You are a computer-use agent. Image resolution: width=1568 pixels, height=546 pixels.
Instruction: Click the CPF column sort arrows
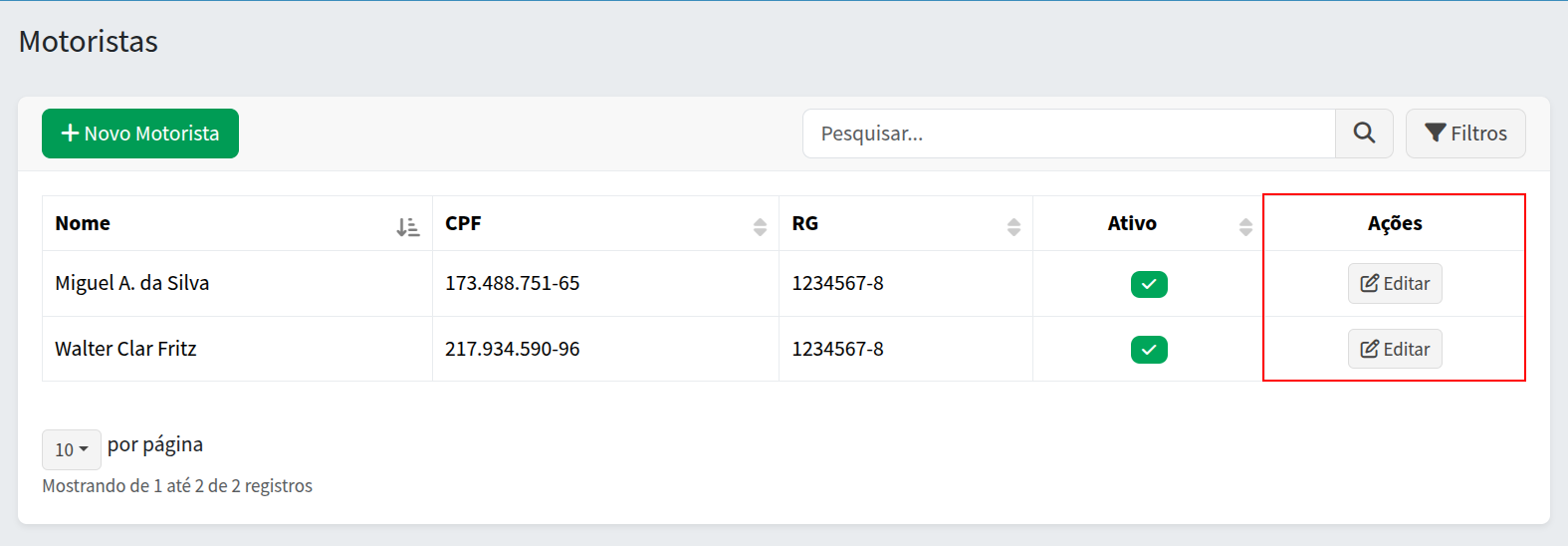point(760,227)
